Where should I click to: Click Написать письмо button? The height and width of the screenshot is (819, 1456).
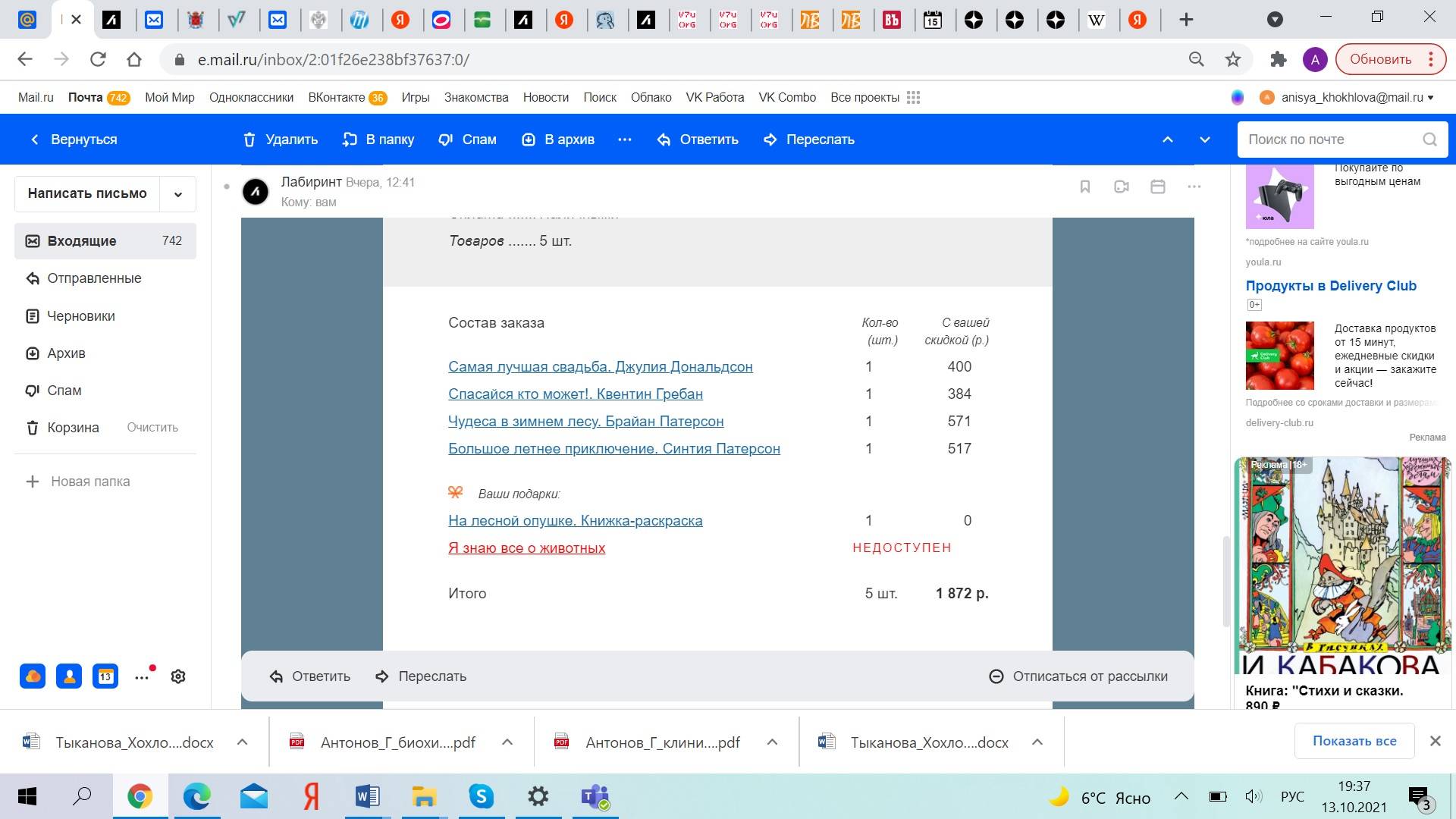(87, 194)
